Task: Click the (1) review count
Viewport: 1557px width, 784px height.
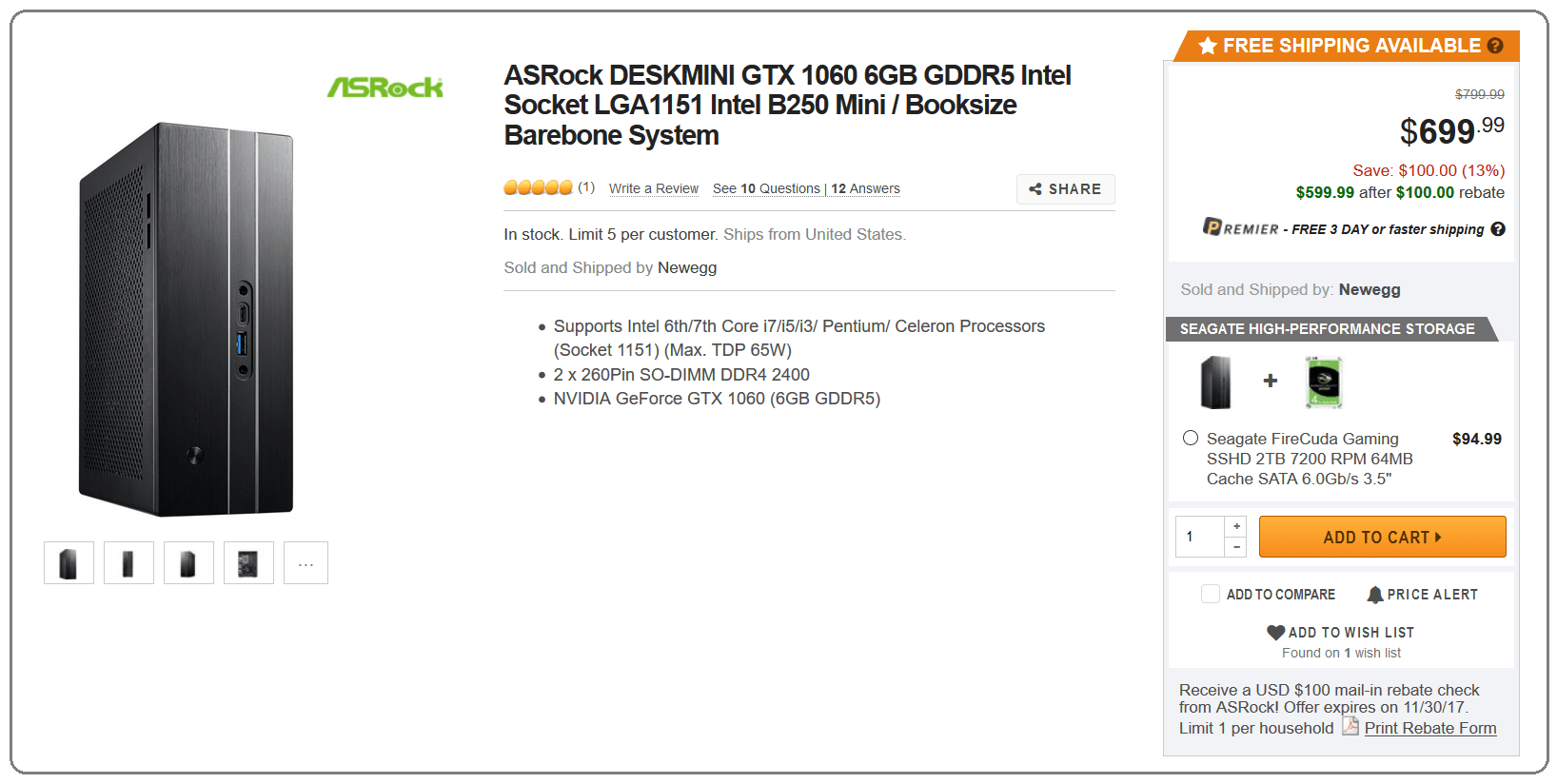Action: coord(586,186)
